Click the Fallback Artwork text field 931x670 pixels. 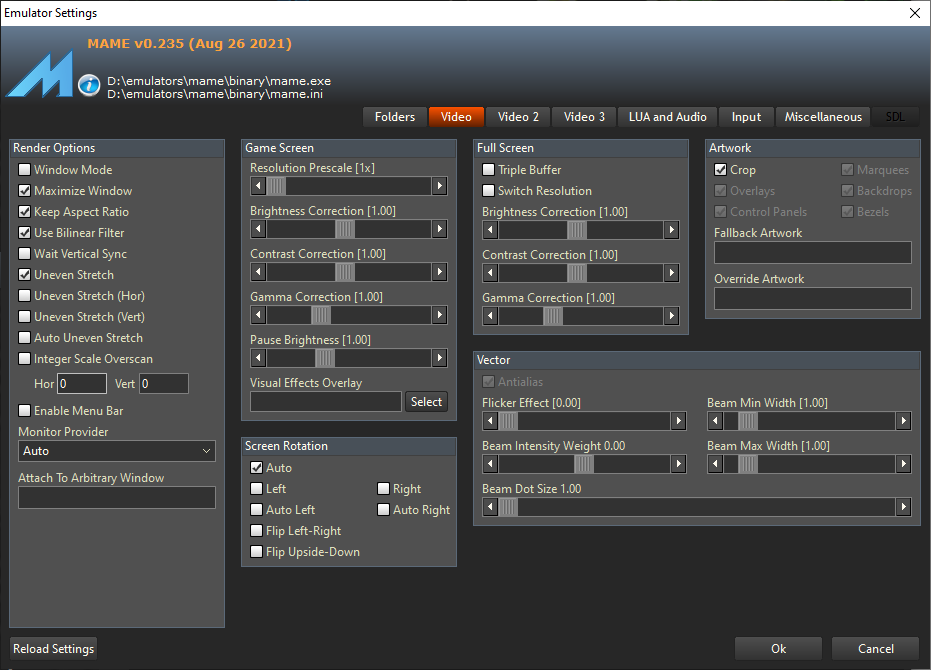pos(812,253)
